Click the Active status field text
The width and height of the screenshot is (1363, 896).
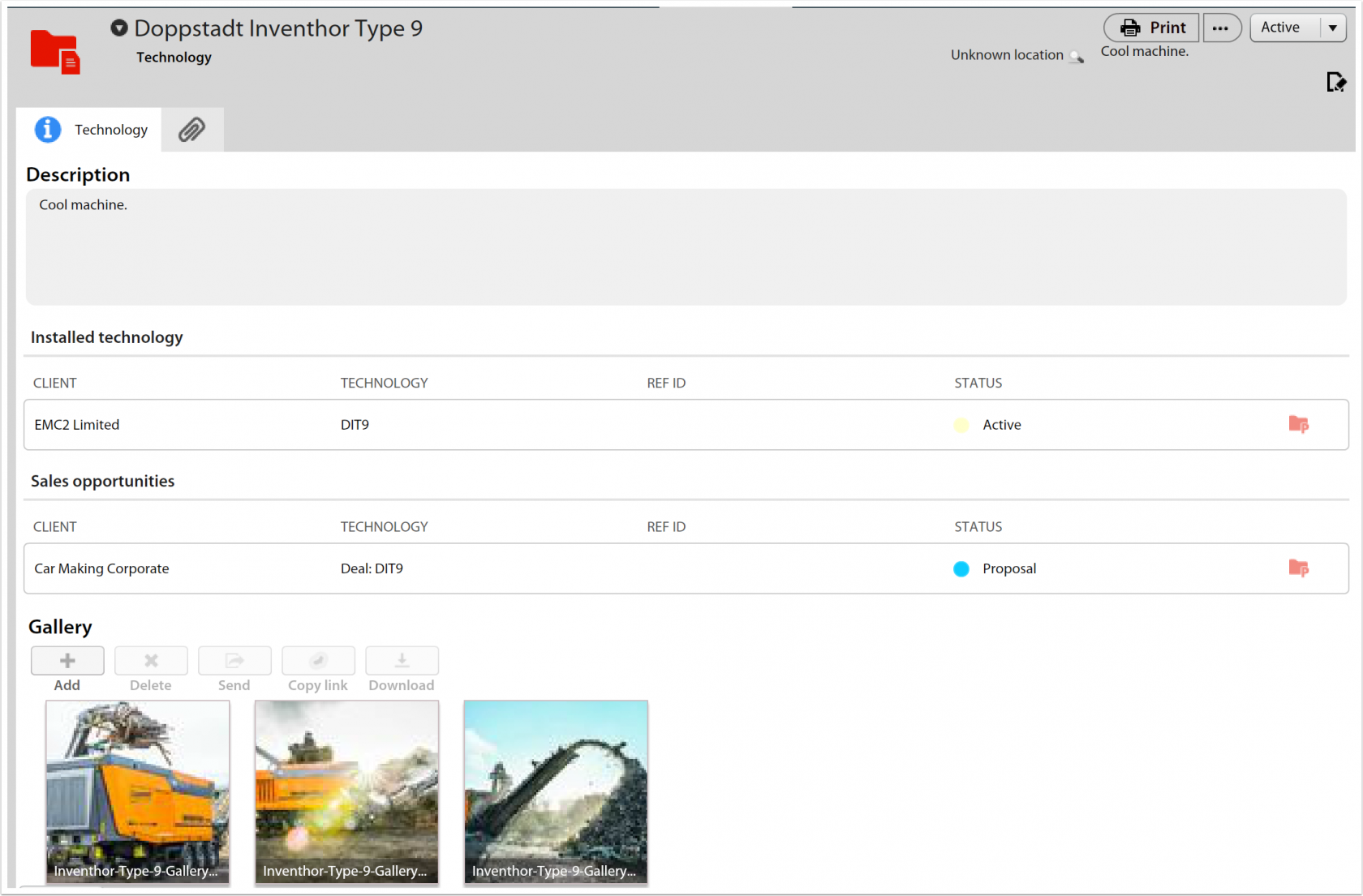click(1280, 28)
